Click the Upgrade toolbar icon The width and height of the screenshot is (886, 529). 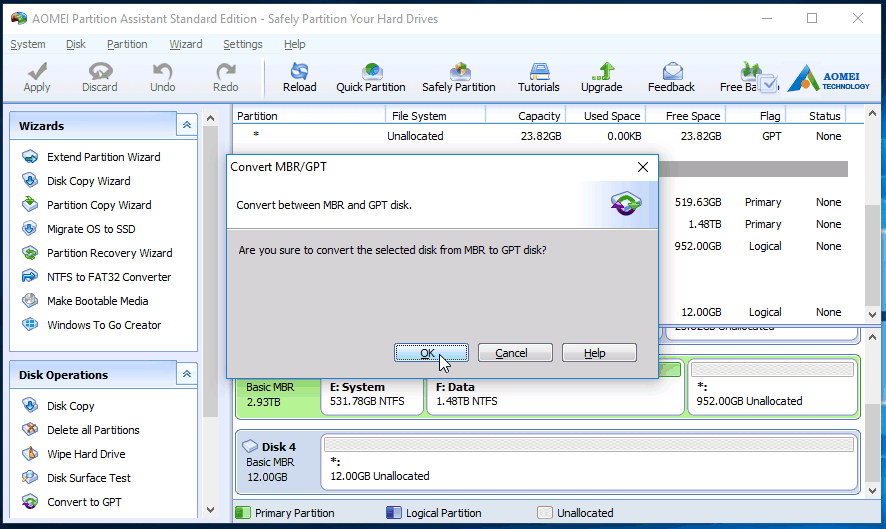click(602, 77)
